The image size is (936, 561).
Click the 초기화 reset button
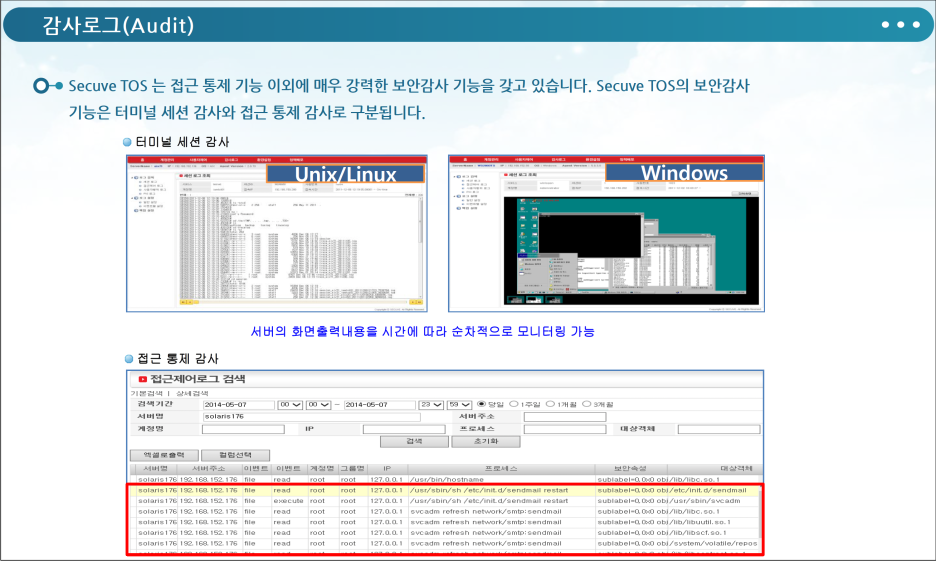click(486, 442)
